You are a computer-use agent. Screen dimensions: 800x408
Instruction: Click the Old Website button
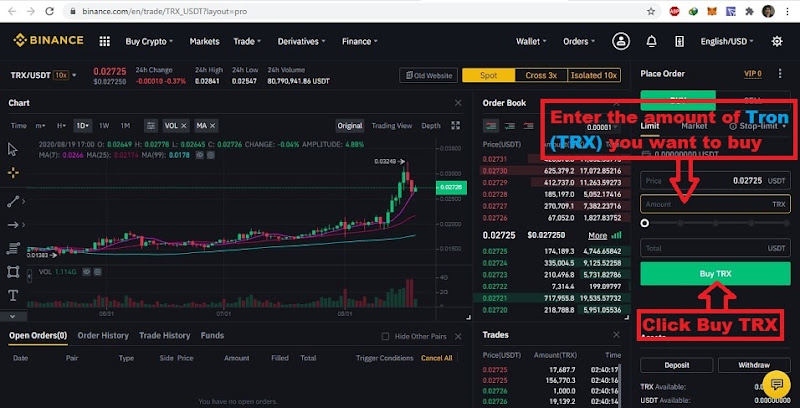[x=429, y=75]
